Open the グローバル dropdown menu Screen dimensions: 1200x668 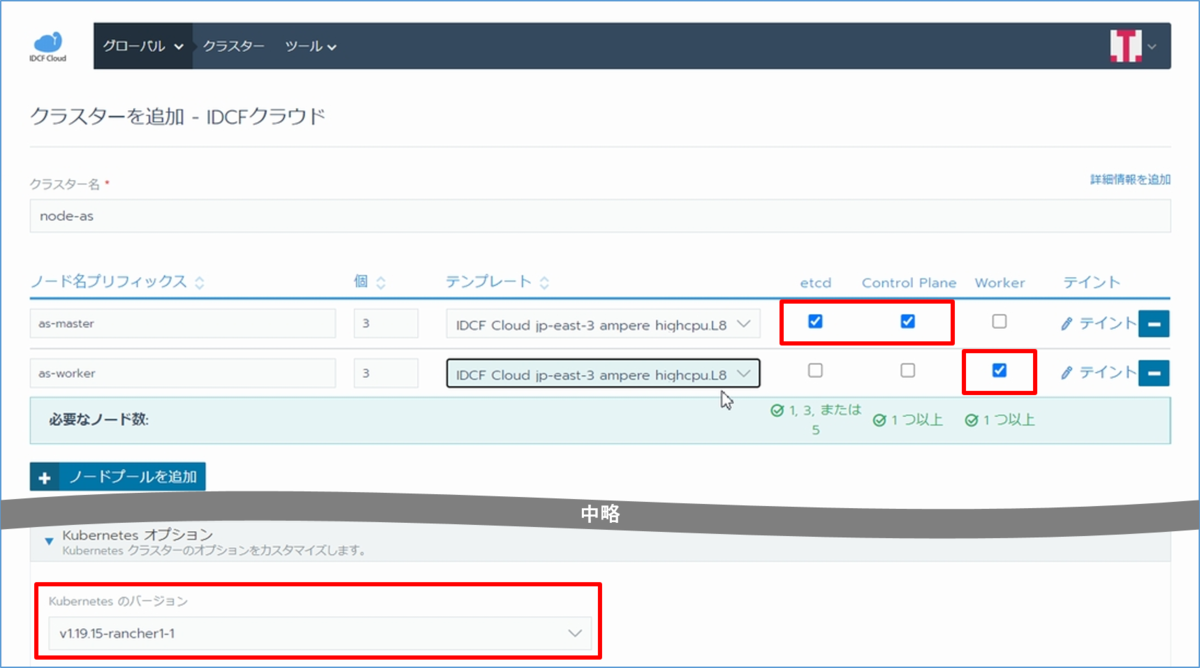click(x=144, y=46)
